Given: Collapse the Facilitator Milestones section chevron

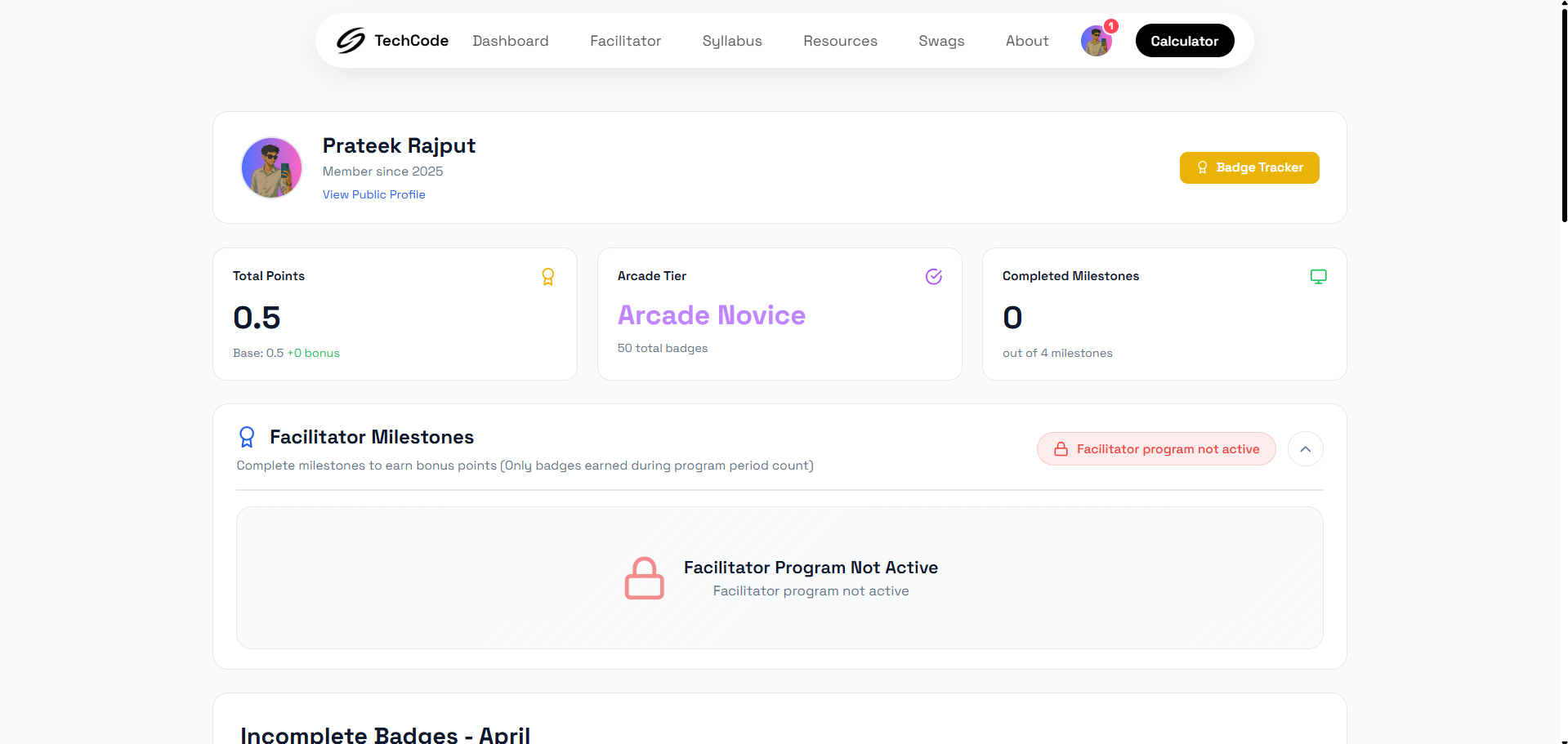Looking at the screenshot, I should coord(1305,448).
